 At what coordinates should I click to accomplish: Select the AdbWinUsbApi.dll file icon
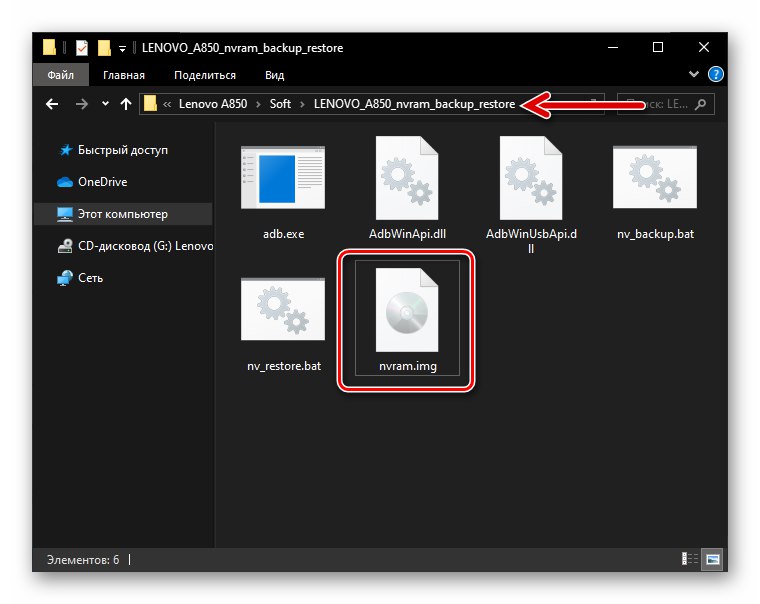coord(531,178)
